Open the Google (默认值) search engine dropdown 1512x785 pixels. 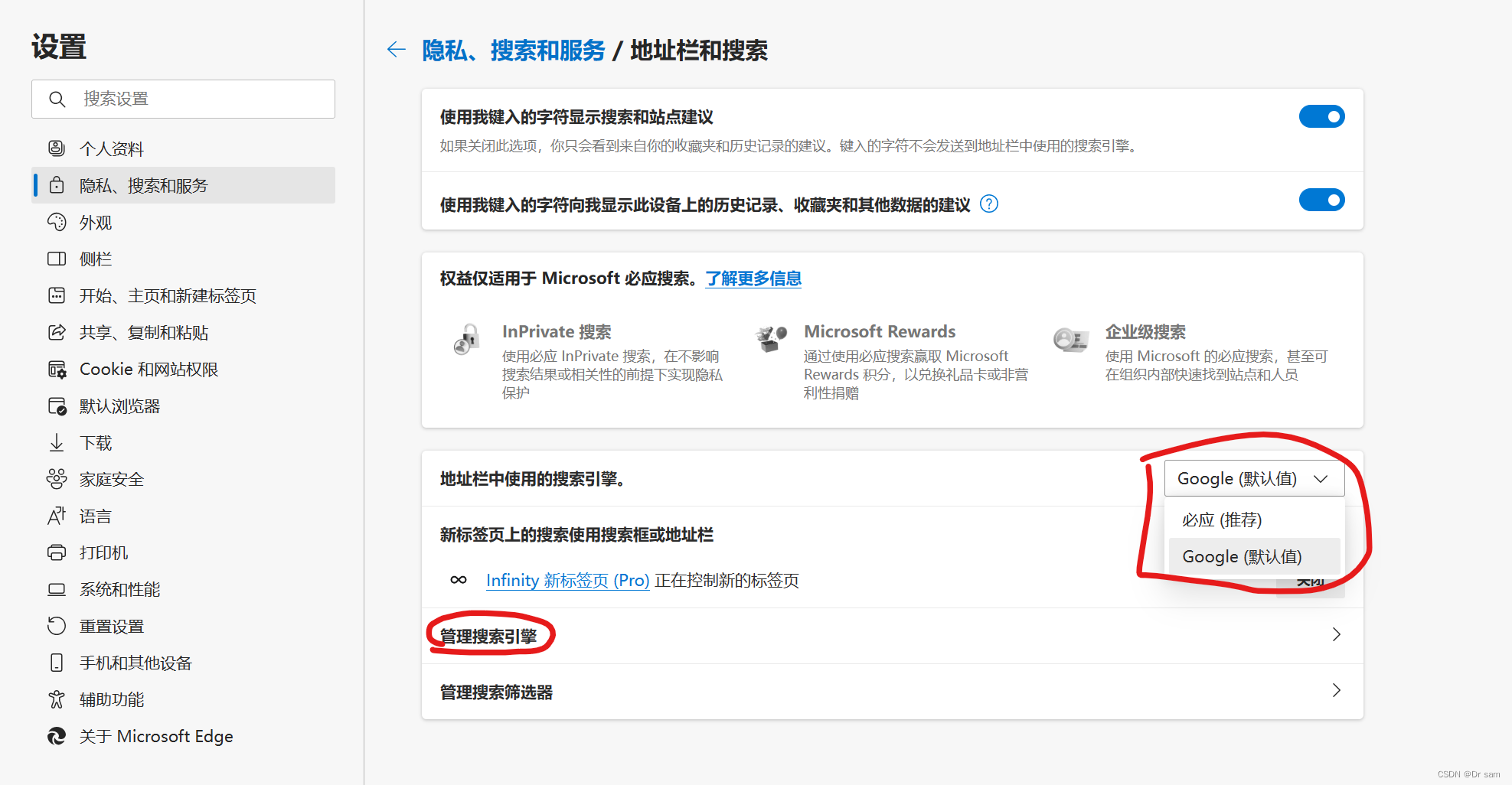point(1254,478)
